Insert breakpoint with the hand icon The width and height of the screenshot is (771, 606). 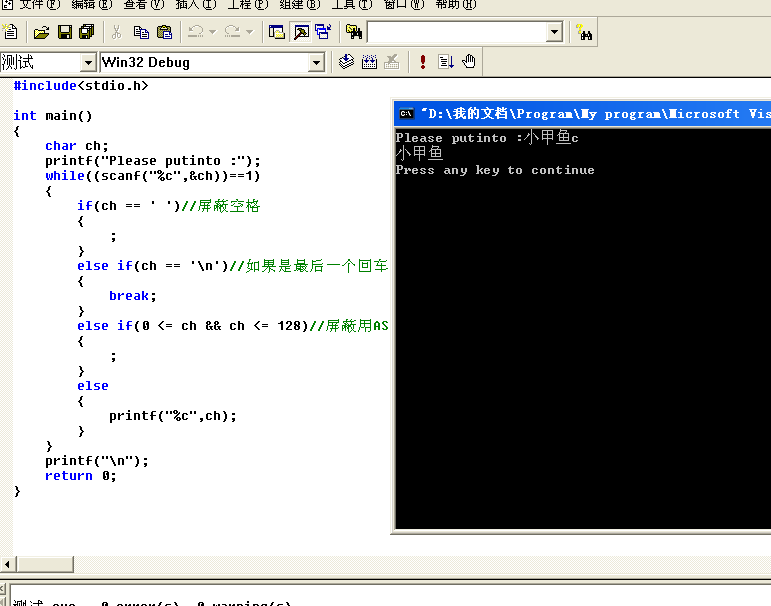[x=468, y=62]
